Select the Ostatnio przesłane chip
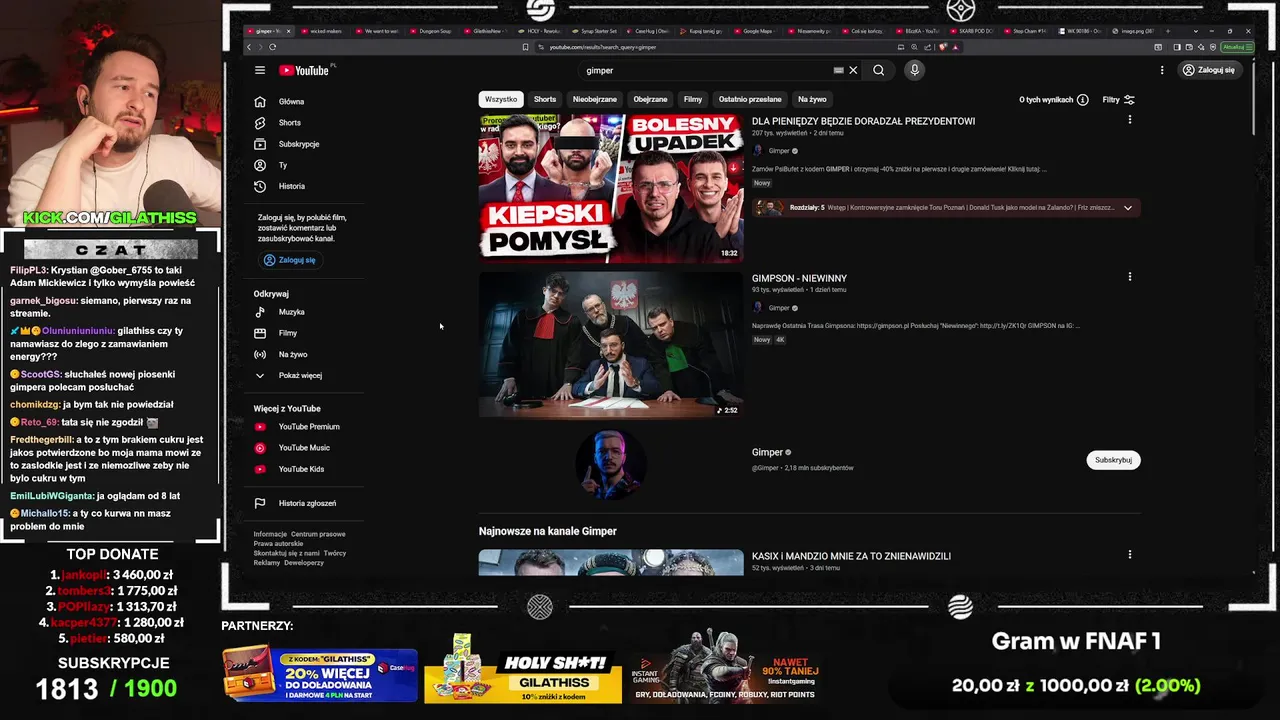Image resolution: width=1280 pixels, height=720 pixels. tap(750, 100)
